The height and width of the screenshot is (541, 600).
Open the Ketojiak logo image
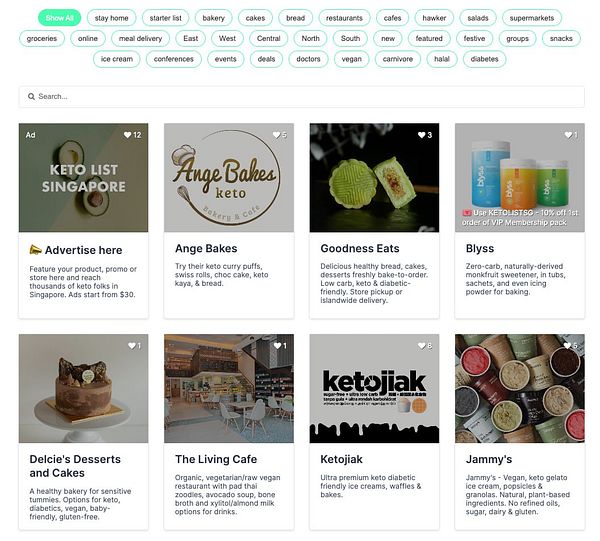pyautogui.click(x=374, y=388)
